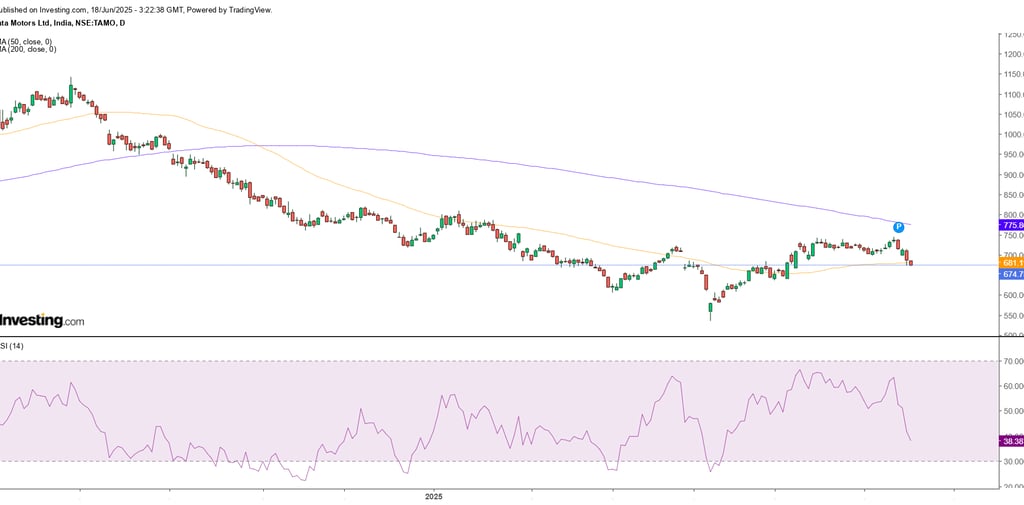
Task: Click the orange 681.1 price tag
Action: tap(1012, 263)
